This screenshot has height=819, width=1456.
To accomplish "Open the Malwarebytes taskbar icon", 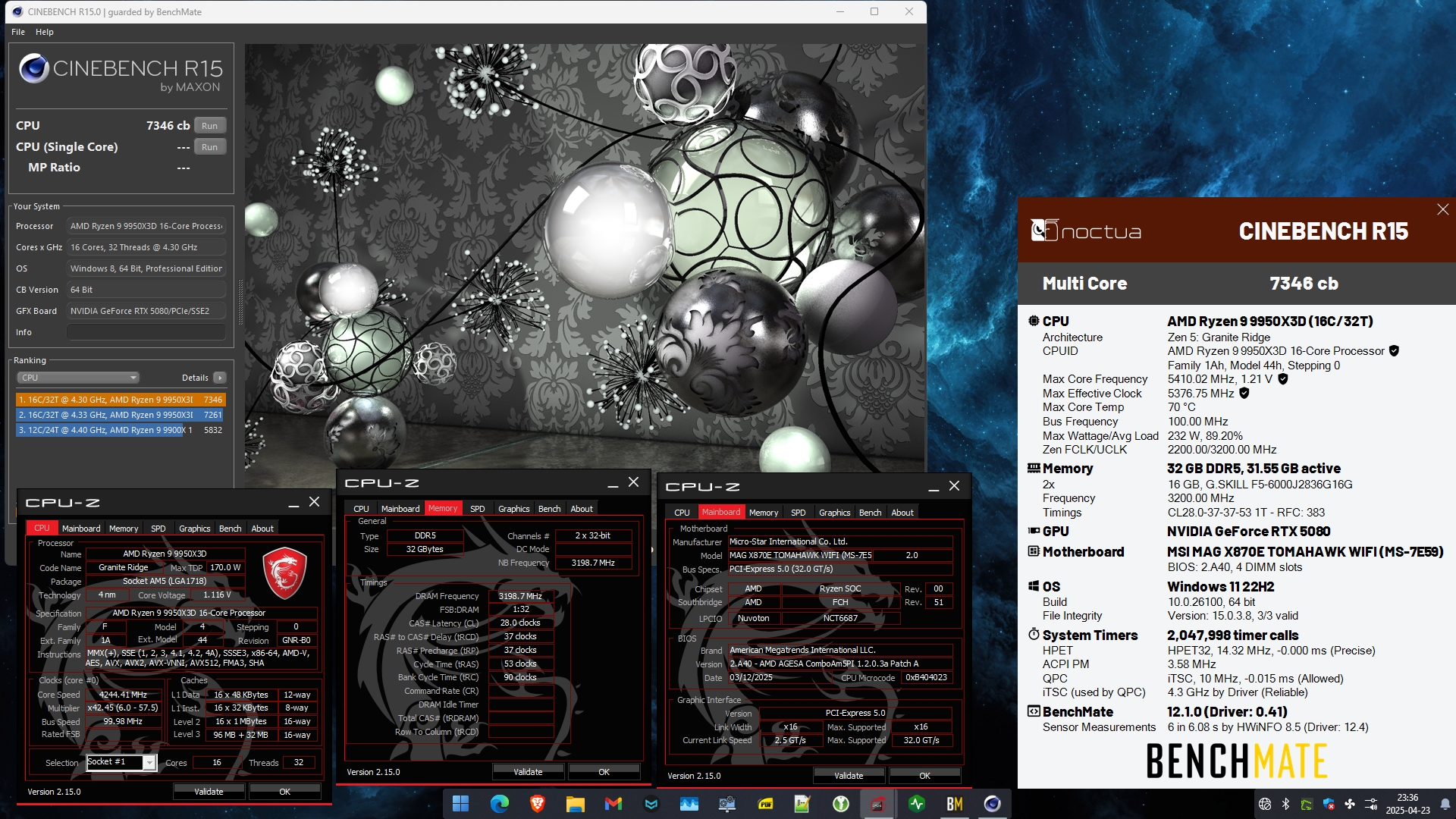I will point(651,804).
